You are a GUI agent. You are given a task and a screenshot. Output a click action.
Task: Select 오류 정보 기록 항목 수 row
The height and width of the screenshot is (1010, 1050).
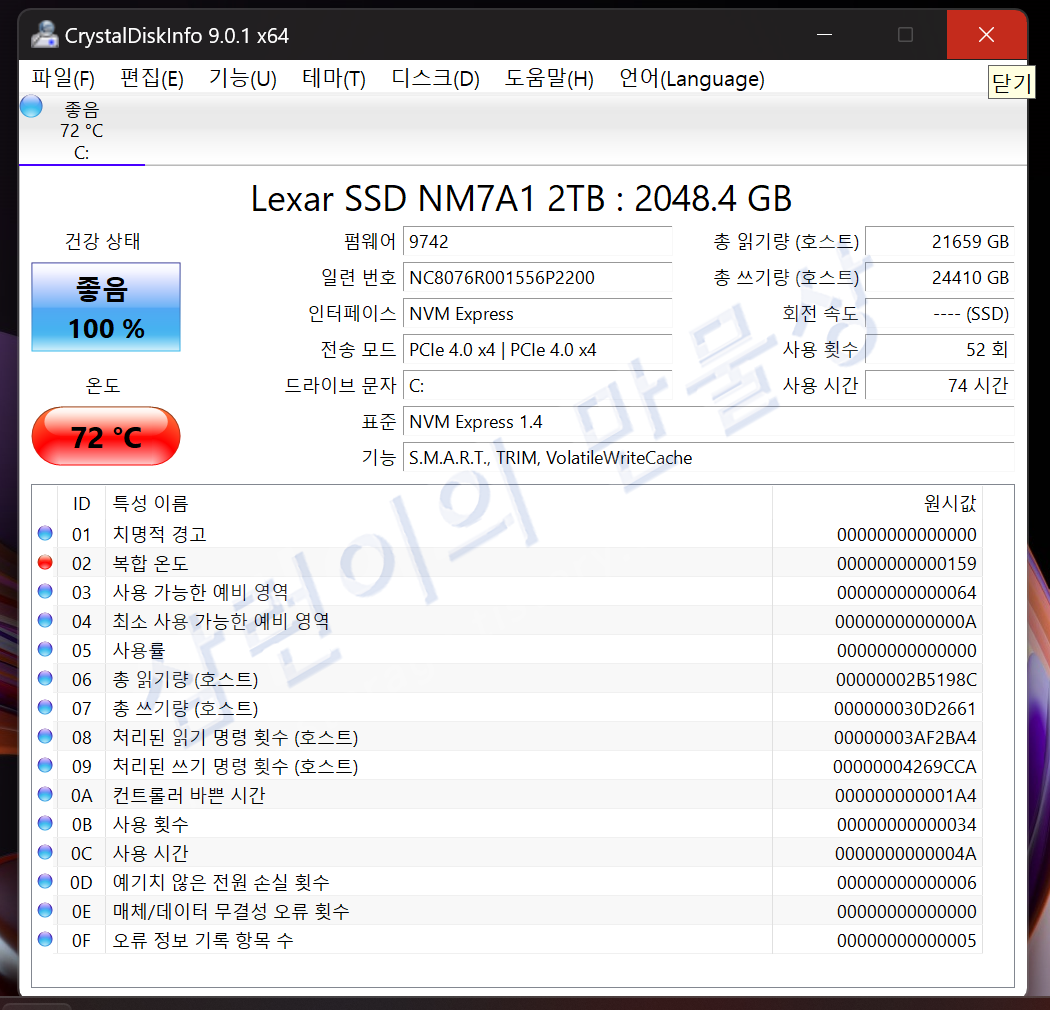point(508,940)
